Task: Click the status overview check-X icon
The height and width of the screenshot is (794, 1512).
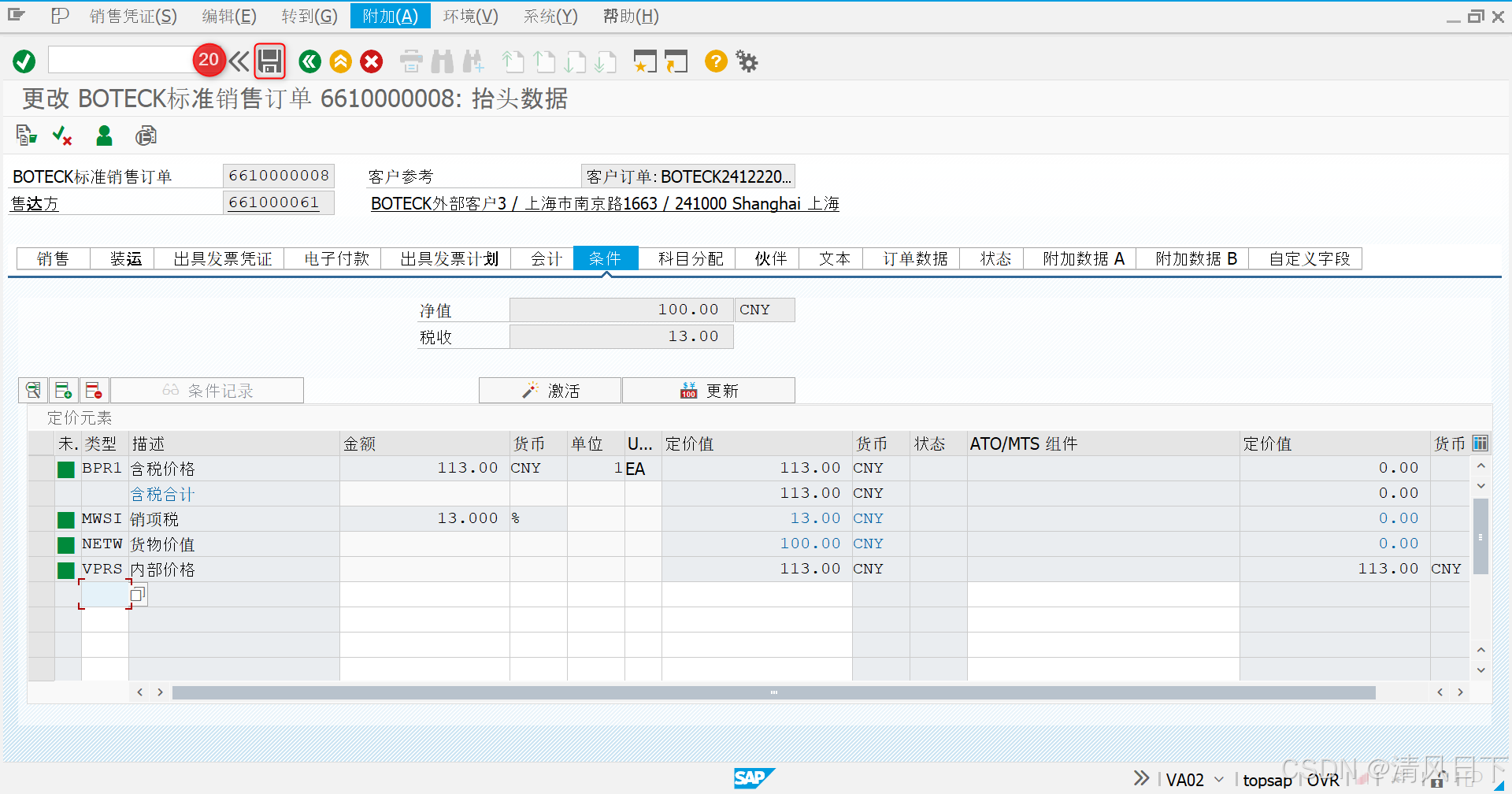Action: coord(62,135)
